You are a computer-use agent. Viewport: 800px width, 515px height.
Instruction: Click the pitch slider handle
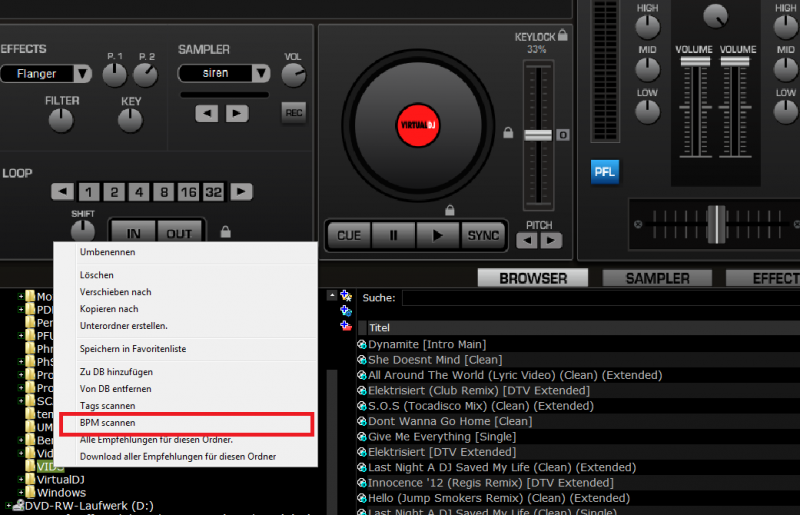coord(538,135)
